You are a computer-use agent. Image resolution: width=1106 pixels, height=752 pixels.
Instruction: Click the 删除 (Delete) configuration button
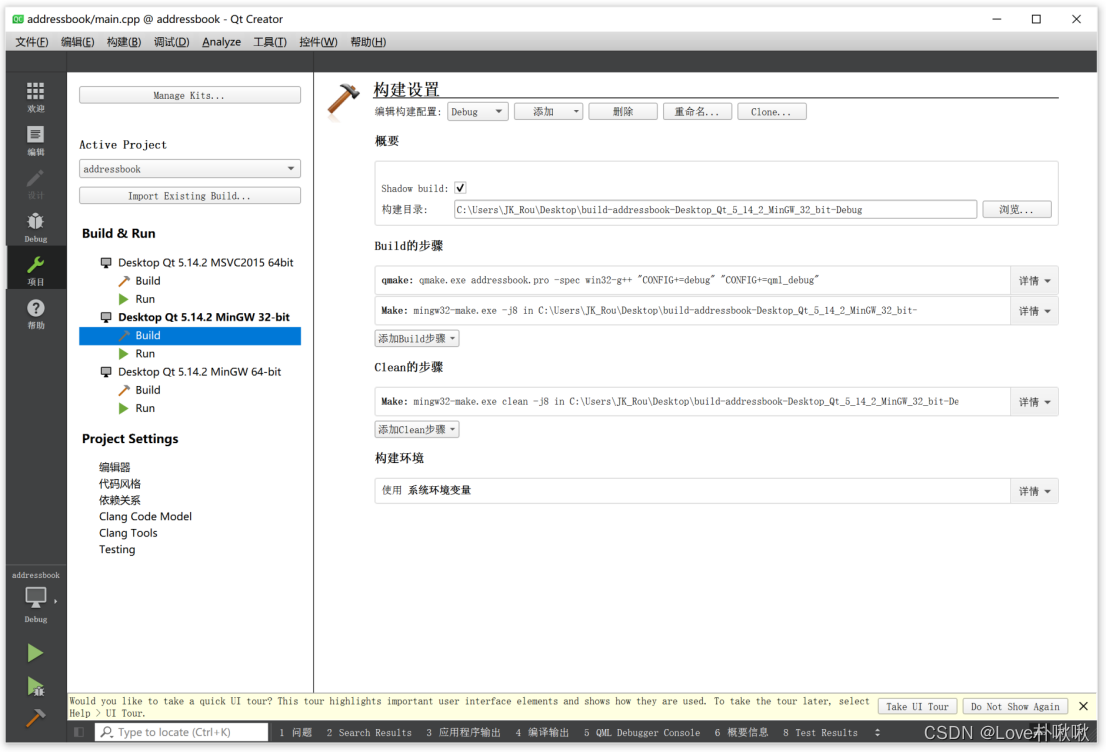coord(623,111)
